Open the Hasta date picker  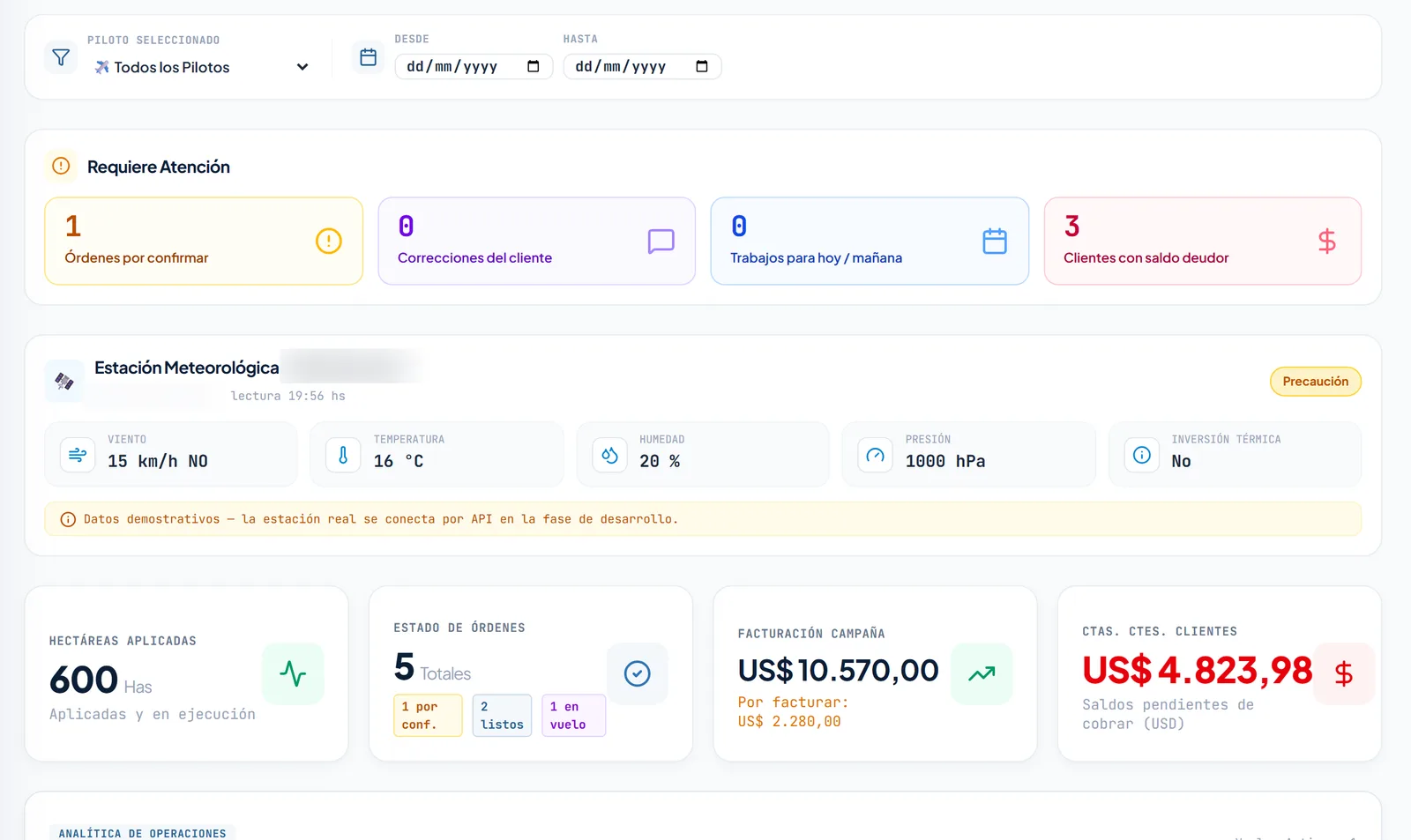pos(702,67)
